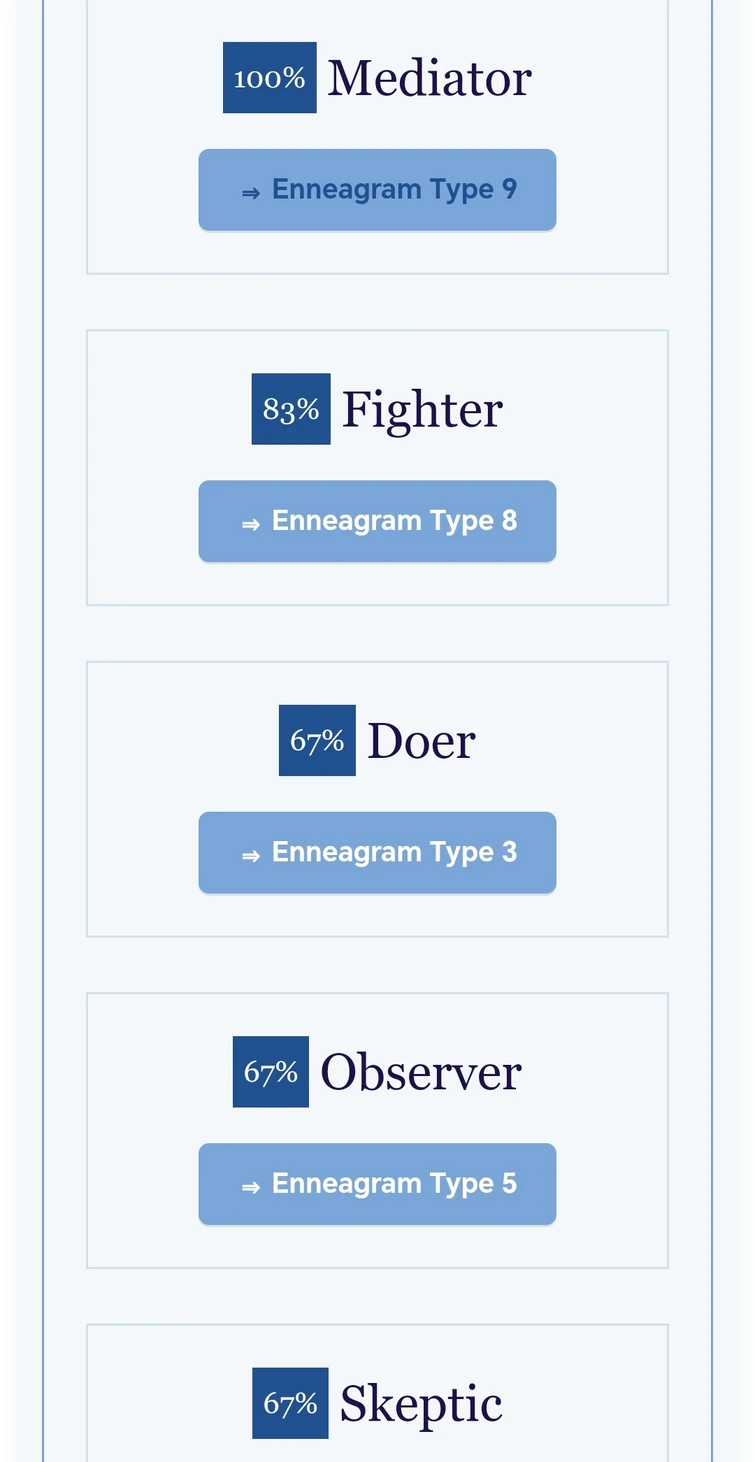Click the 67% badge beside Doer
This screenshot has width=755, height=1462.
click(317, 740)
